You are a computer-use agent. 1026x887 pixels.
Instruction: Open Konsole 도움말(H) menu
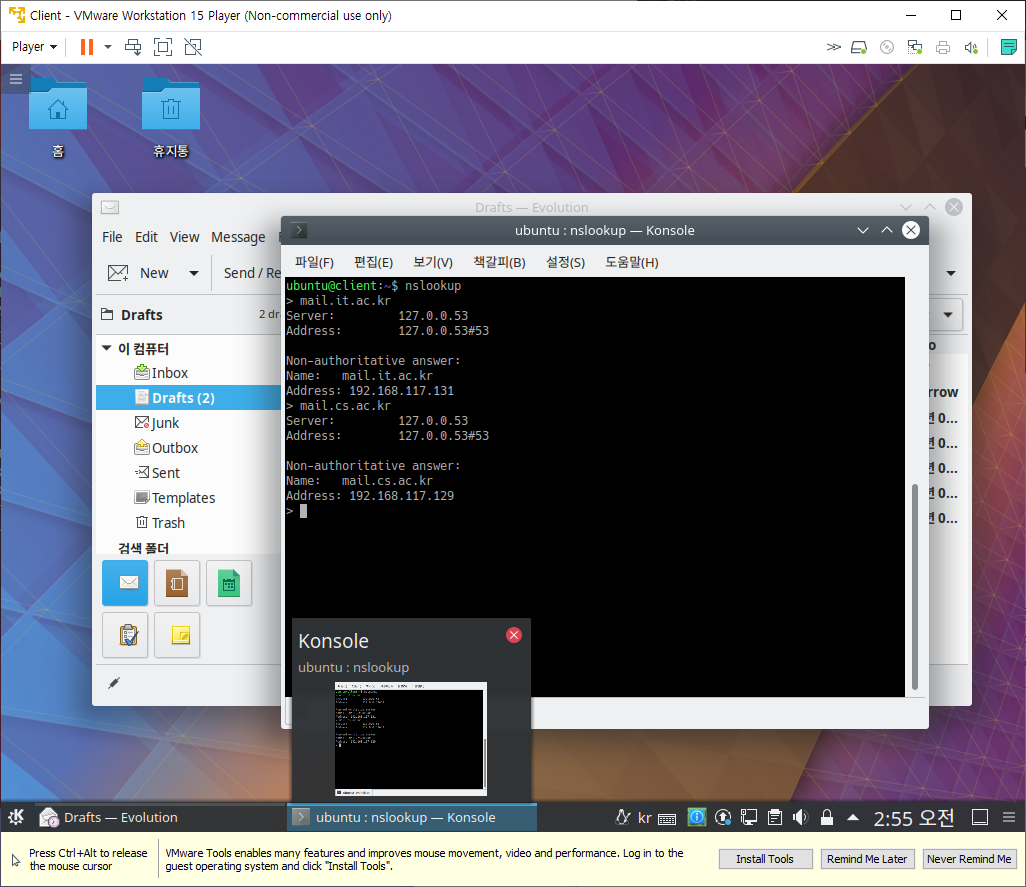coord(631,262)
